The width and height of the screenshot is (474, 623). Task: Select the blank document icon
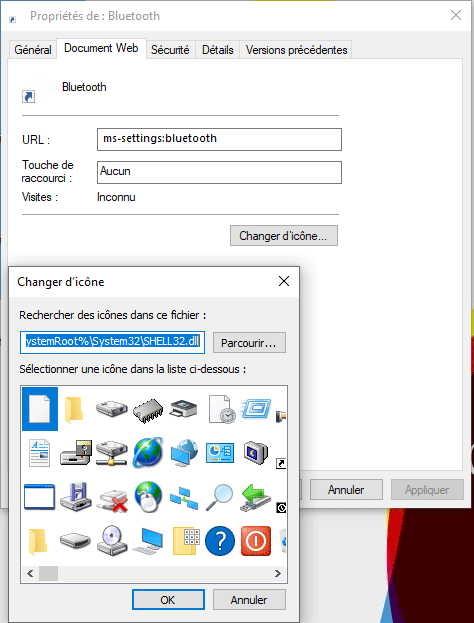point(40,409)
